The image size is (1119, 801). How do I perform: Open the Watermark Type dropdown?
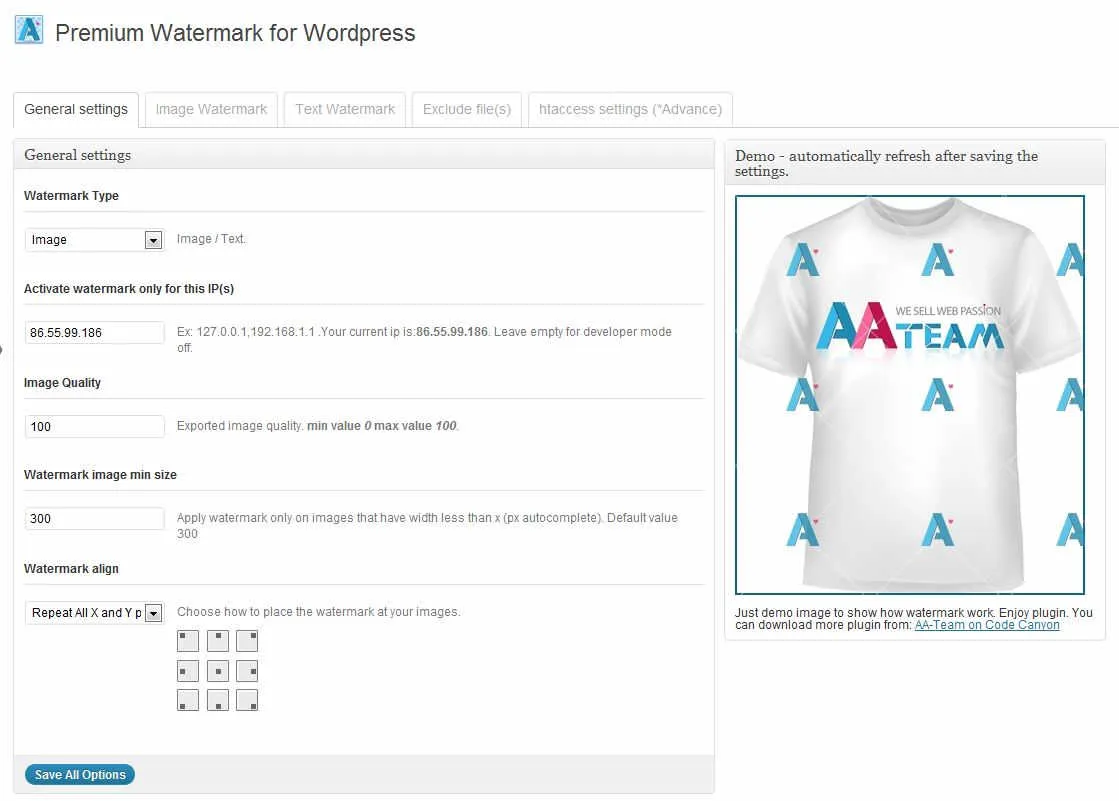(94, 240)
